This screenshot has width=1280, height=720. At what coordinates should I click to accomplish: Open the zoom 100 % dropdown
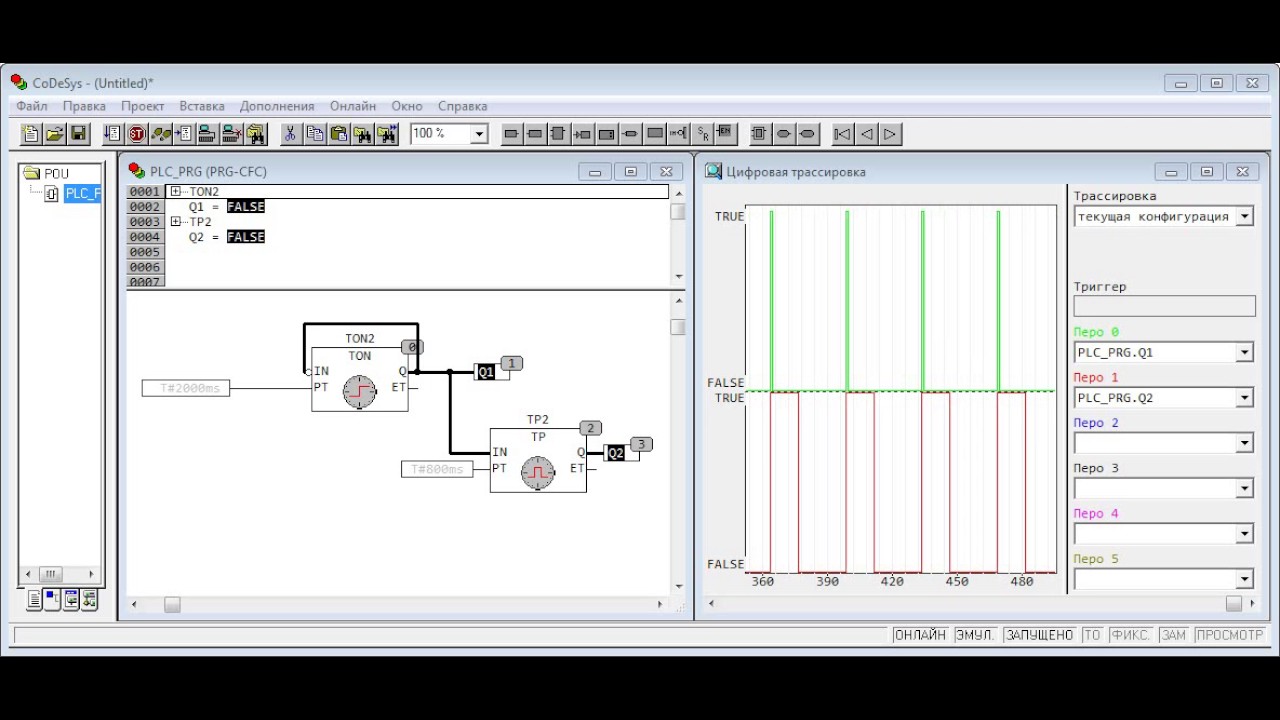coord(479,134)
